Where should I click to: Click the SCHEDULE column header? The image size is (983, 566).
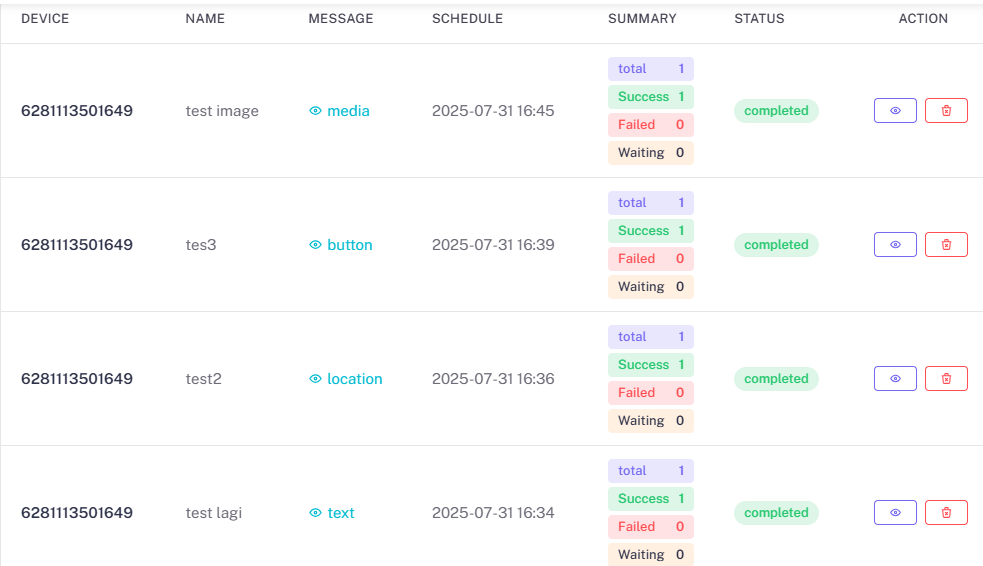click(467, 19)
